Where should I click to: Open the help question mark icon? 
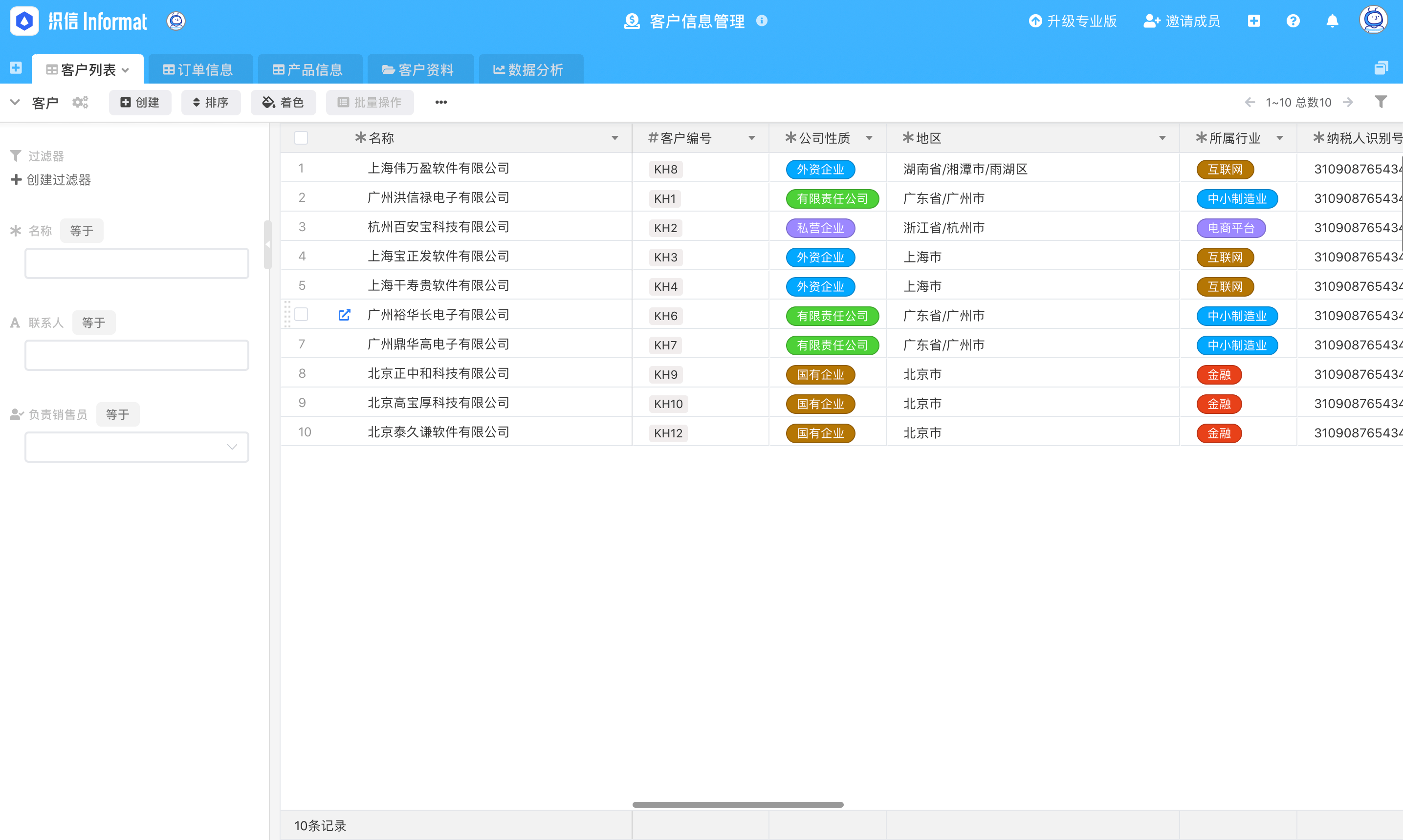click(x=1293, y=21)
